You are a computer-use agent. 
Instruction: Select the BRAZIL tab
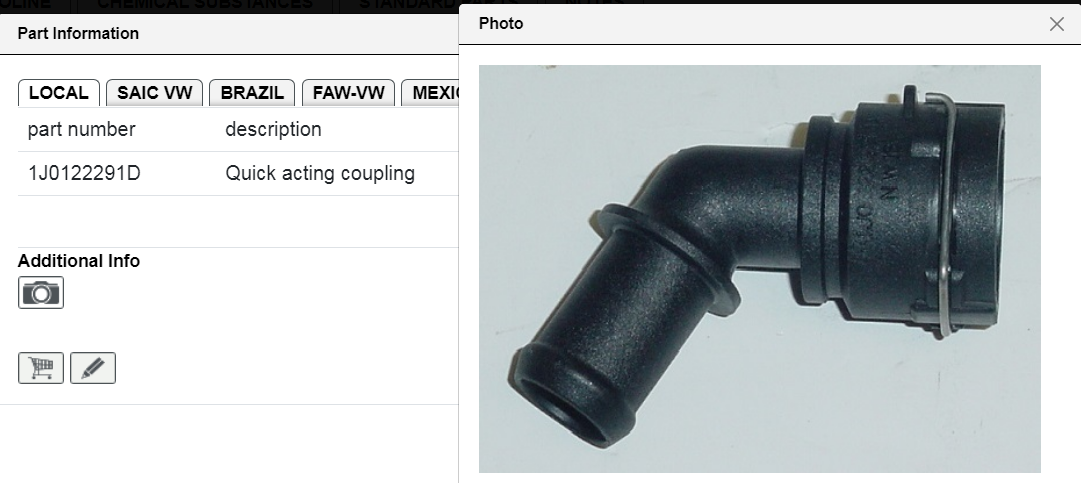(x=252, y=93)
